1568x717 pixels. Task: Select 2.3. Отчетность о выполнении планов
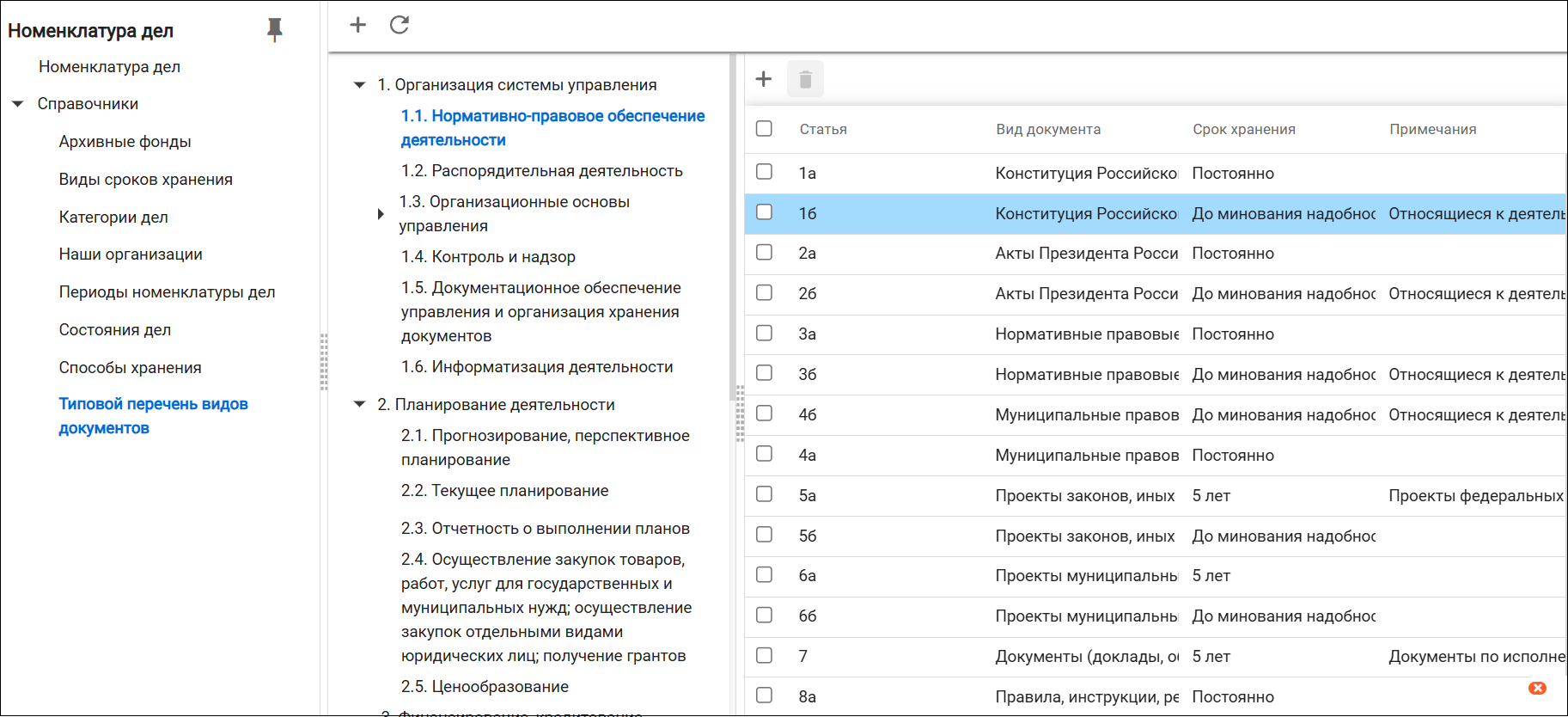coord(545,529)
